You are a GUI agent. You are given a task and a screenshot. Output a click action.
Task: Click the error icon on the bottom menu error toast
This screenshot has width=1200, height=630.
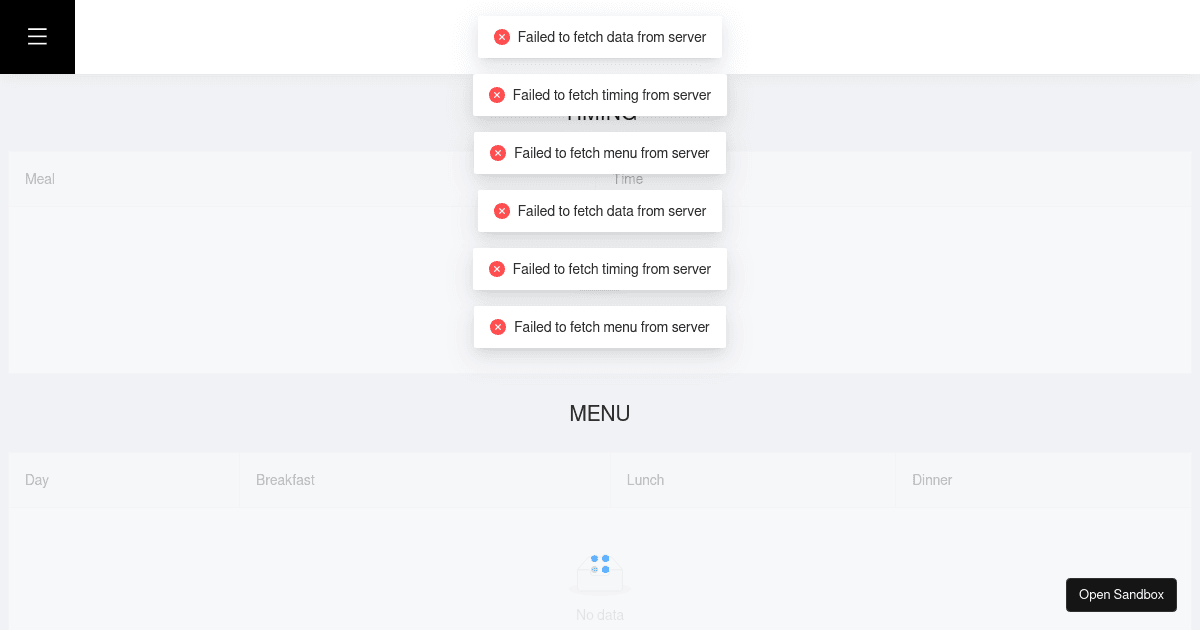(498, 327)
